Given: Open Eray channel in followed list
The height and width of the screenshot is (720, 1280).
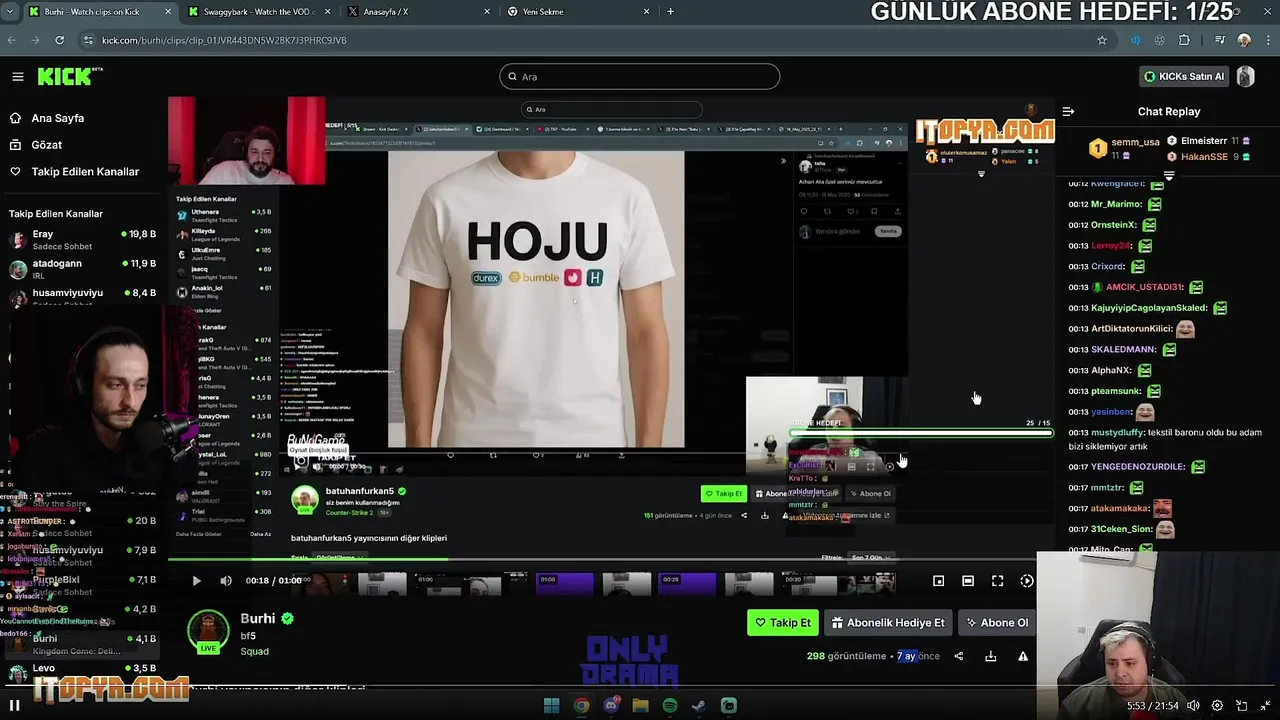Looking at the screenshot, I should click(82, 240).
